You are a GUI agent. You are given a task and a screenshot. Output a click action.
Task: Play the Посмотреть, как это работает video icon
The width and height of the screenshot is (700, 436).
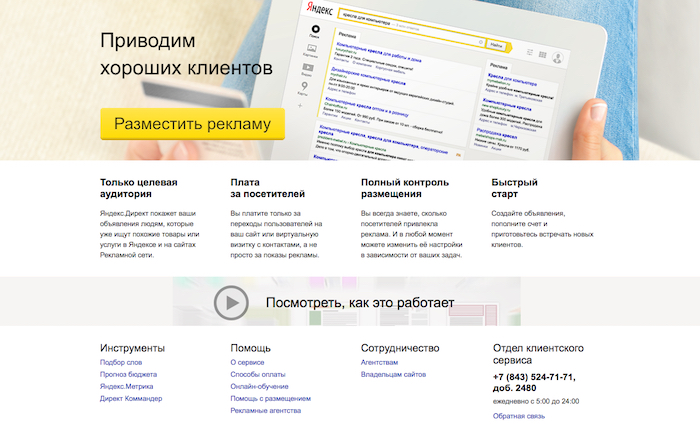pos(231,303)
